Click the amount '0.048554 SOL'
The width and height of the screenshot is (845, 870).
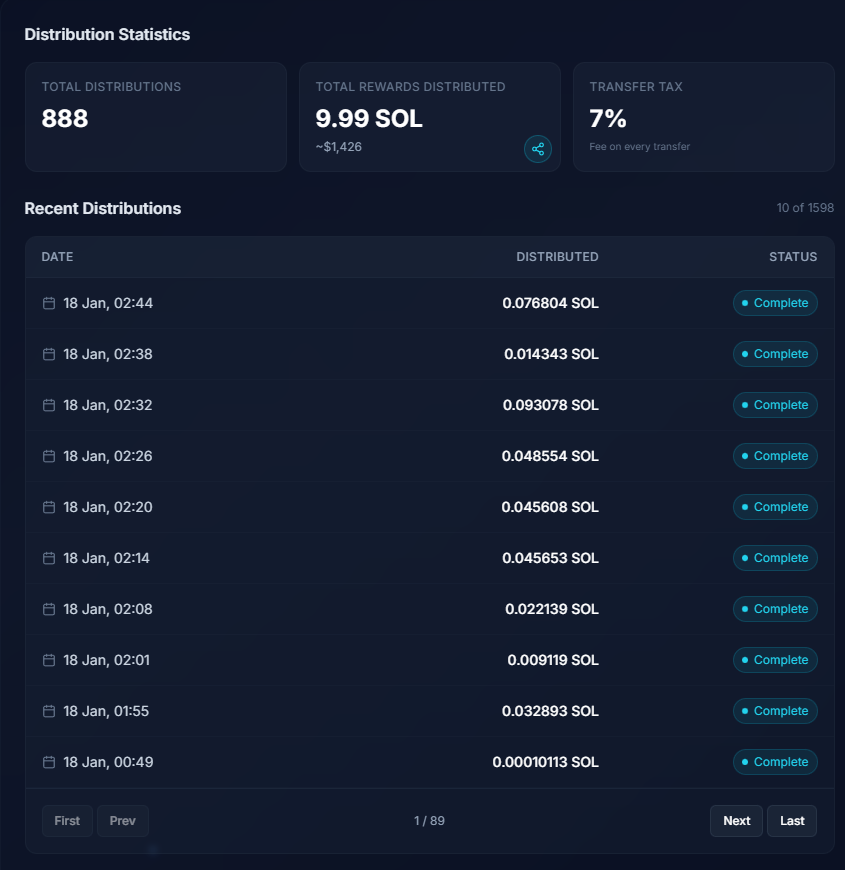[x=550, y=456]
